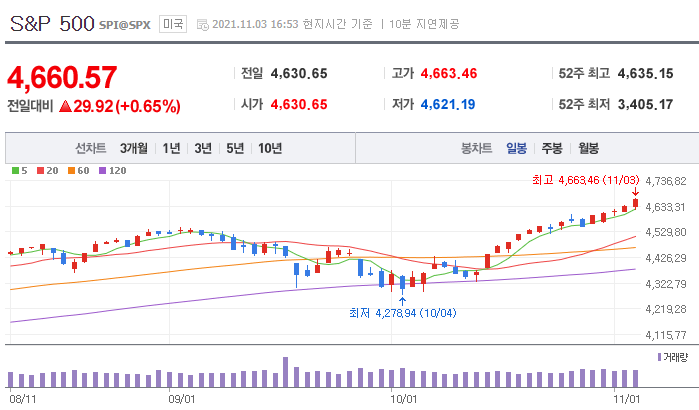Switch to 일봉 daily candle chart

(x=516, y=148)
